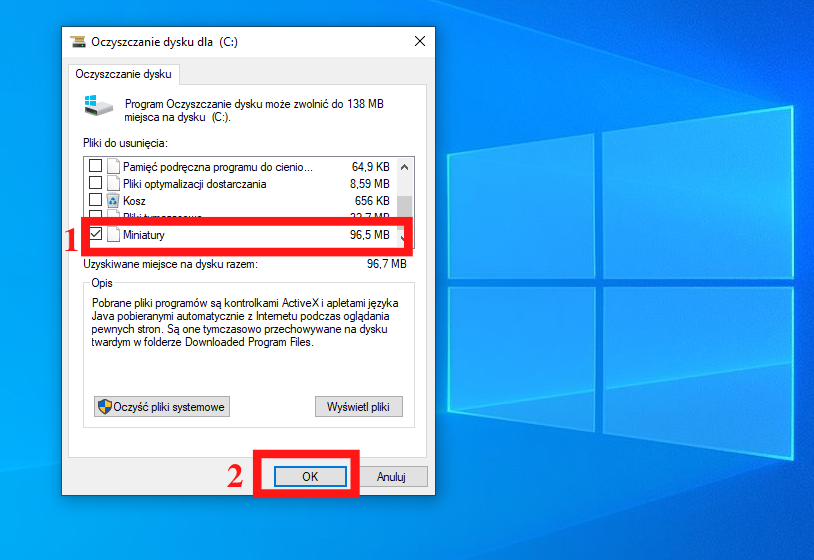Click the 96,7 MB total value
The height and width of the screenshot is (560, 814).
[x=387, y=264]
